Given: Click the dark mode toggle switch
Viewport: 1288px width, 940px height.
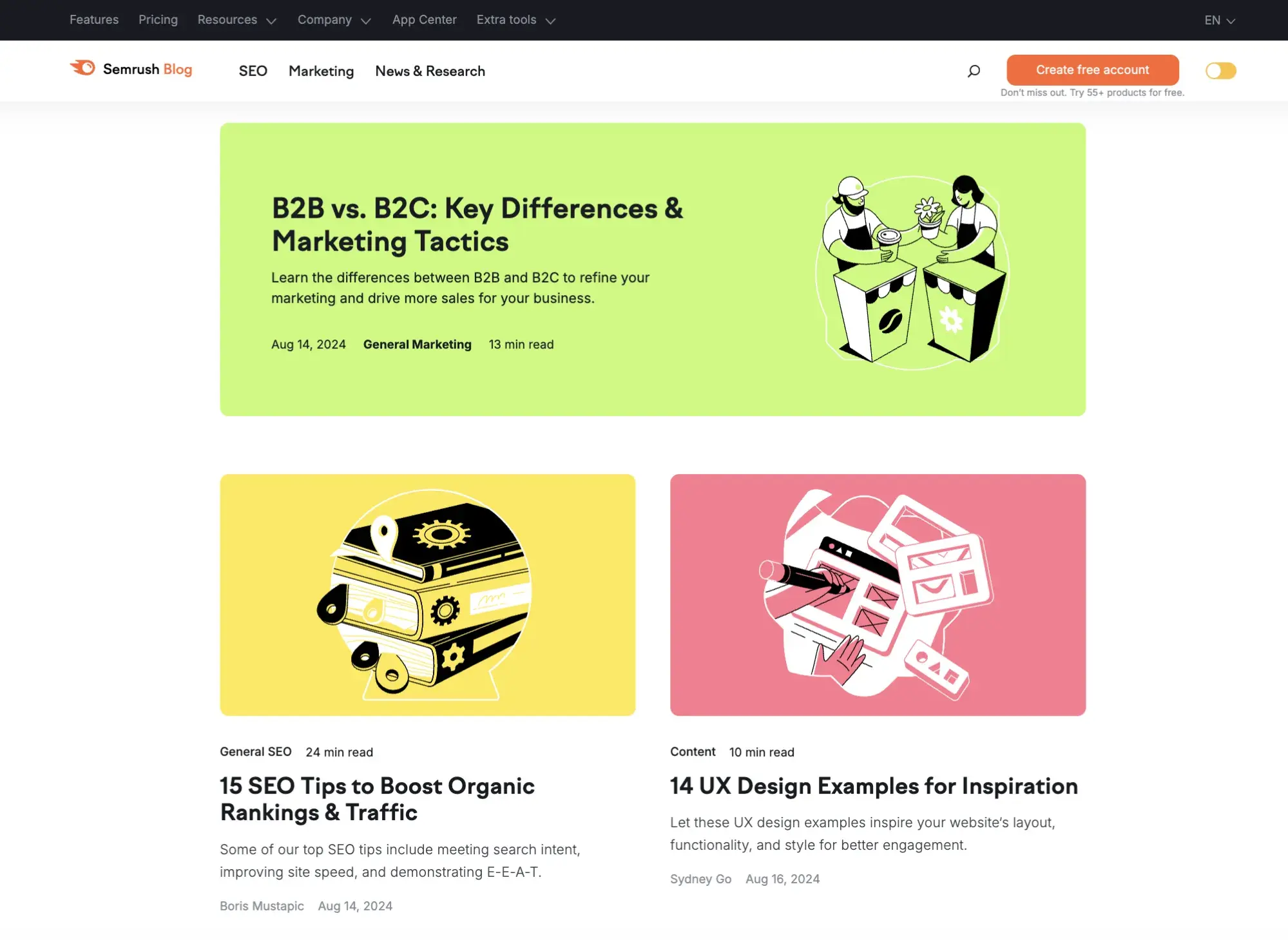Looking at the screenshot, I should pyautogui.click(x=1221, y=70).
